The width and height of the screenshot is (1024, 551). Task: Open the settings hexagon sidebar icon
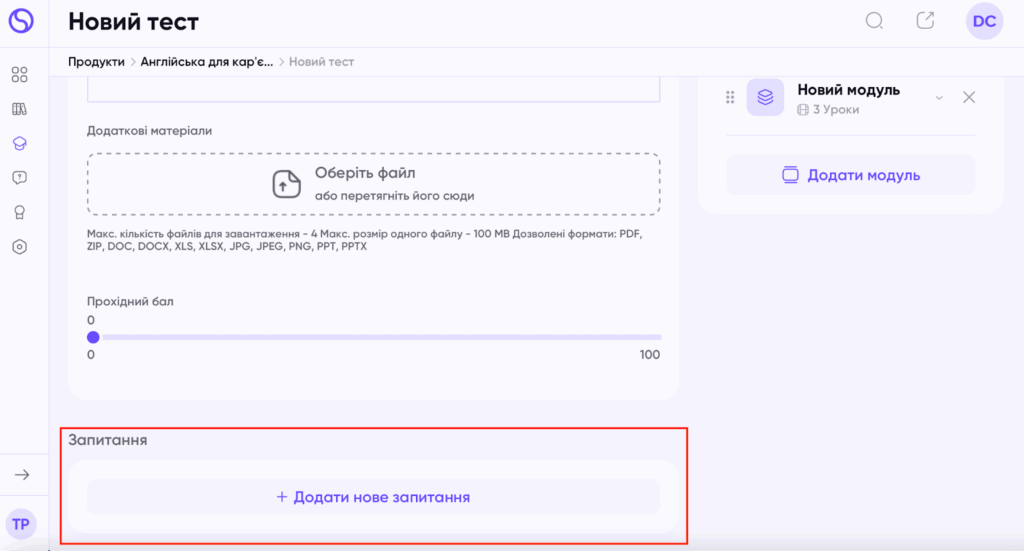[20, 247]
